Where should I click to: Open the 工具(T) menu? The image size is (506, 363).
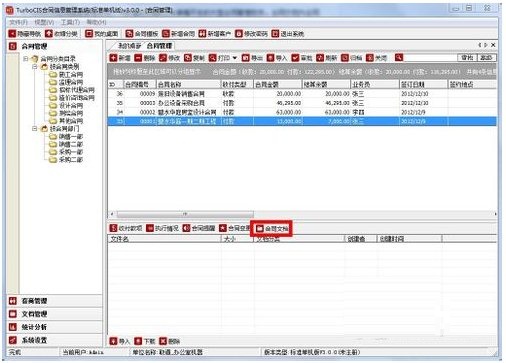[70, 22]
